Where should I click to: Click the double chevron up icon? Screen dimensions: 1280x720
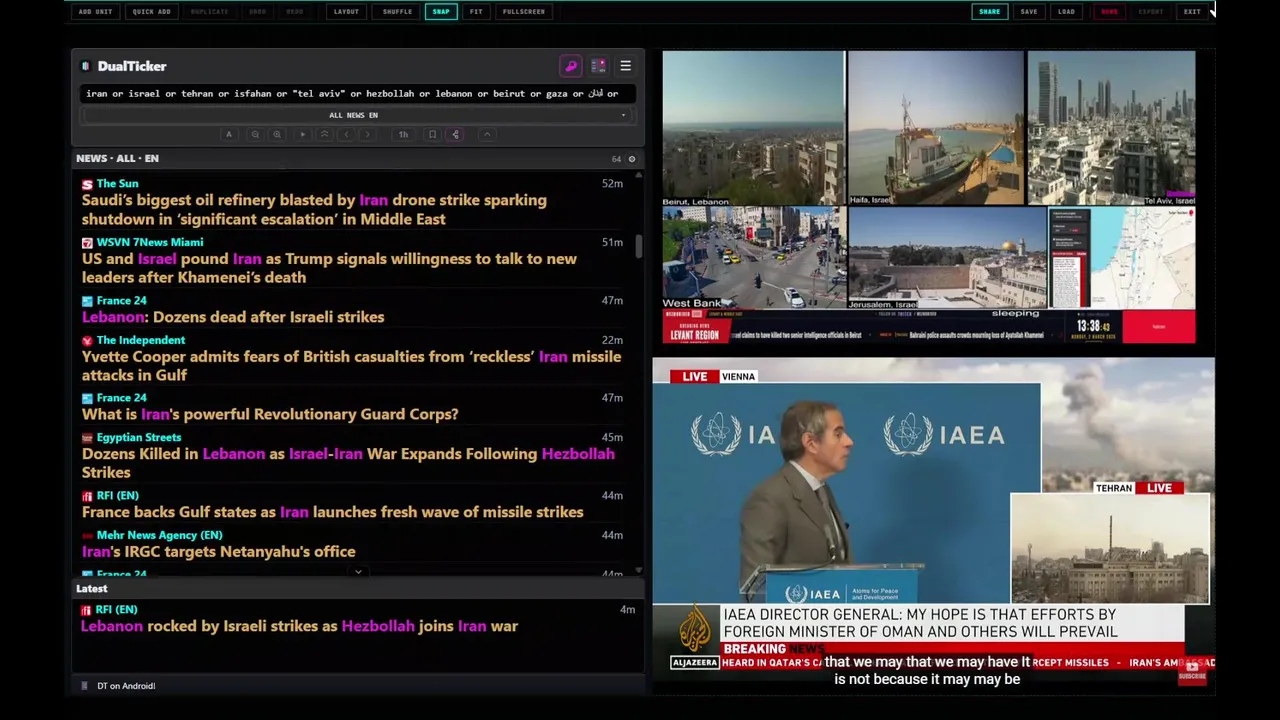click(324, 134)
